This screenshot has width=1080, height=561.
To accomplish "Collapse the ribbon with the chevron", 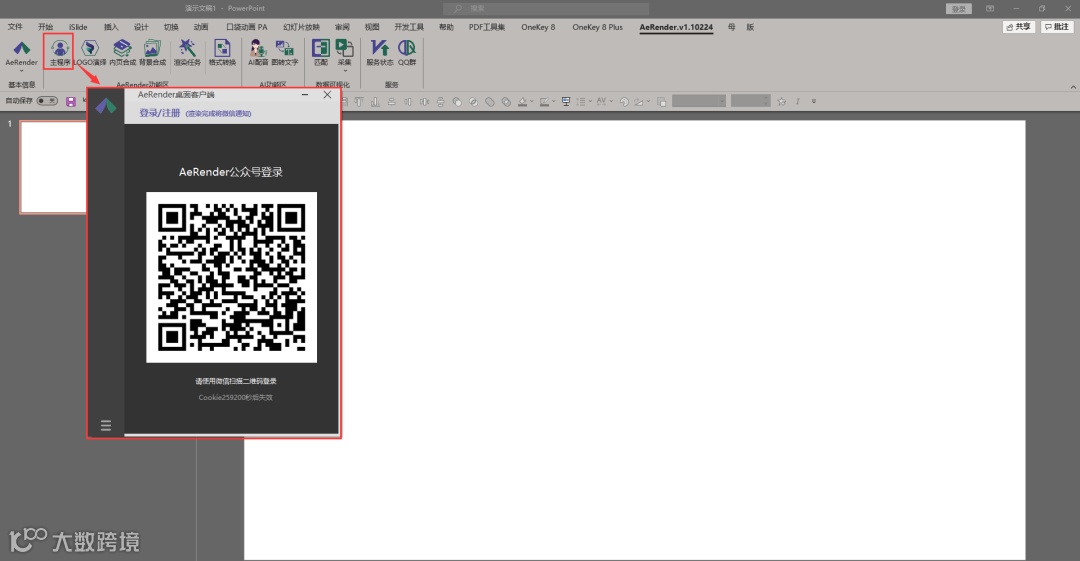I will tap(1072, 87).
